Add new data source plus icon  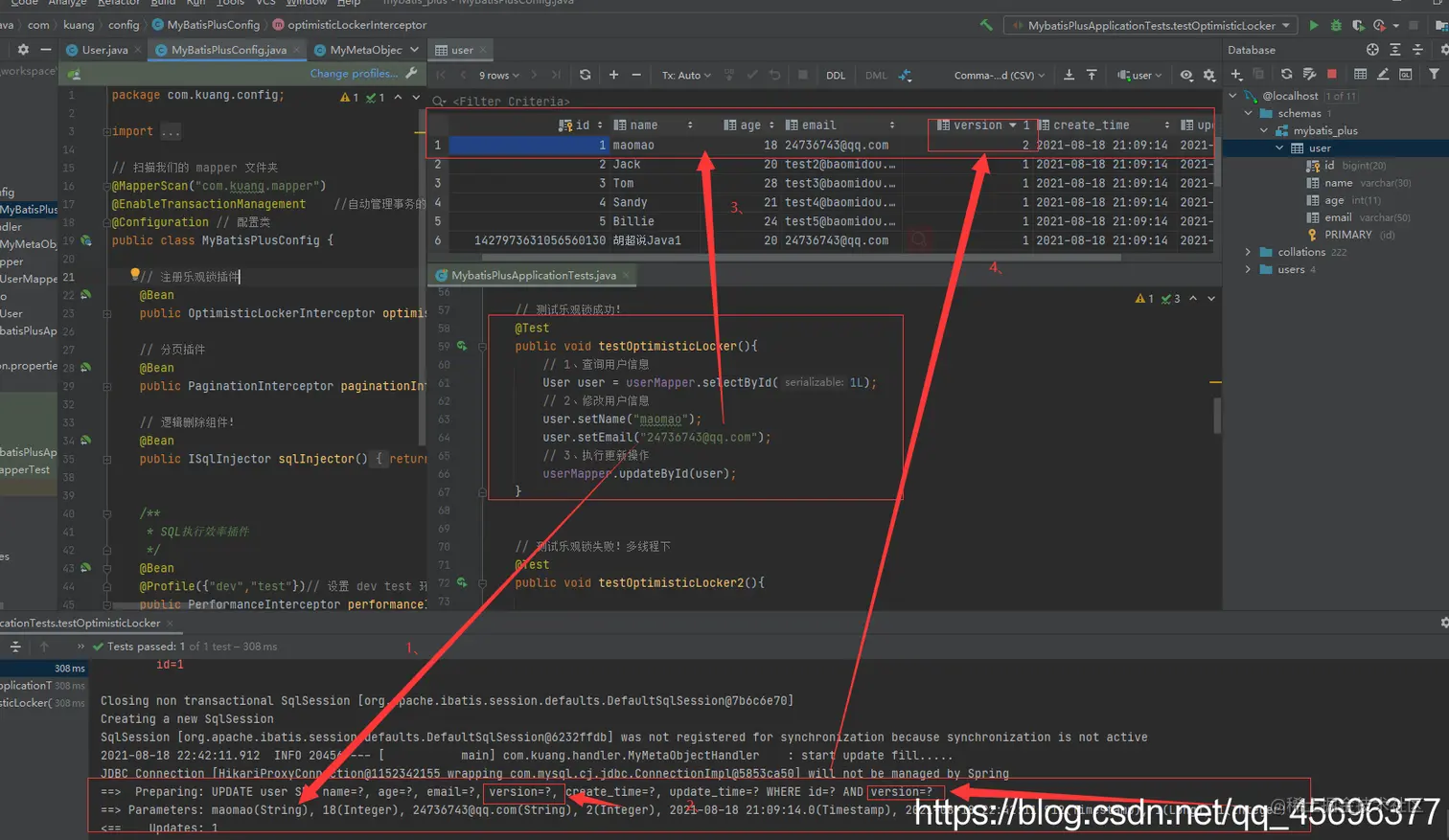(1236, 74)
